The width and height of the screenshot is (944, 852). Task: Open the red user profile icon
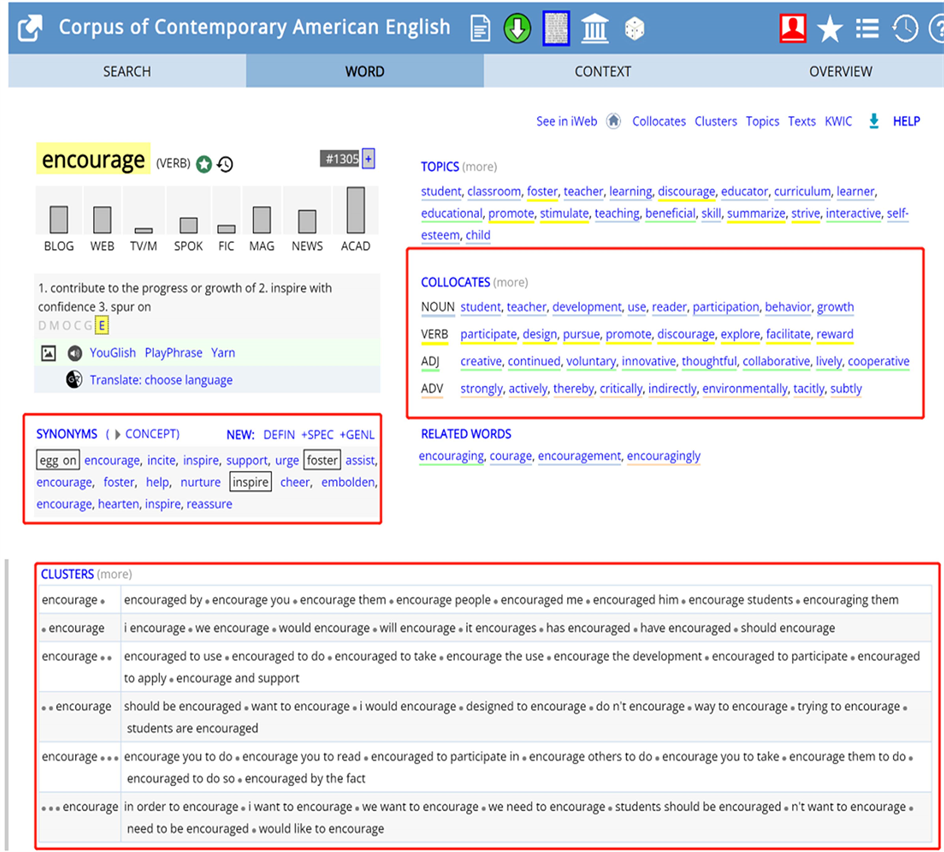[793, 29]
